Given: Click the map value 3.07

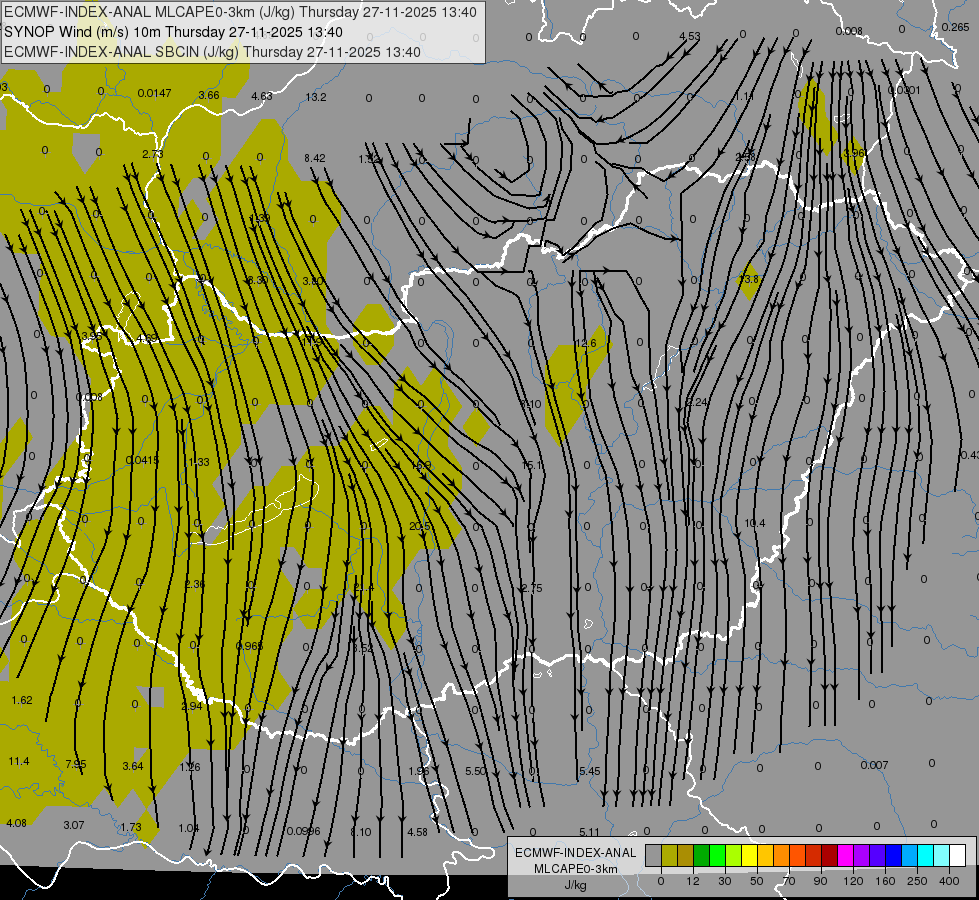Looking at the screenshot, I should [x=74, y=825].
